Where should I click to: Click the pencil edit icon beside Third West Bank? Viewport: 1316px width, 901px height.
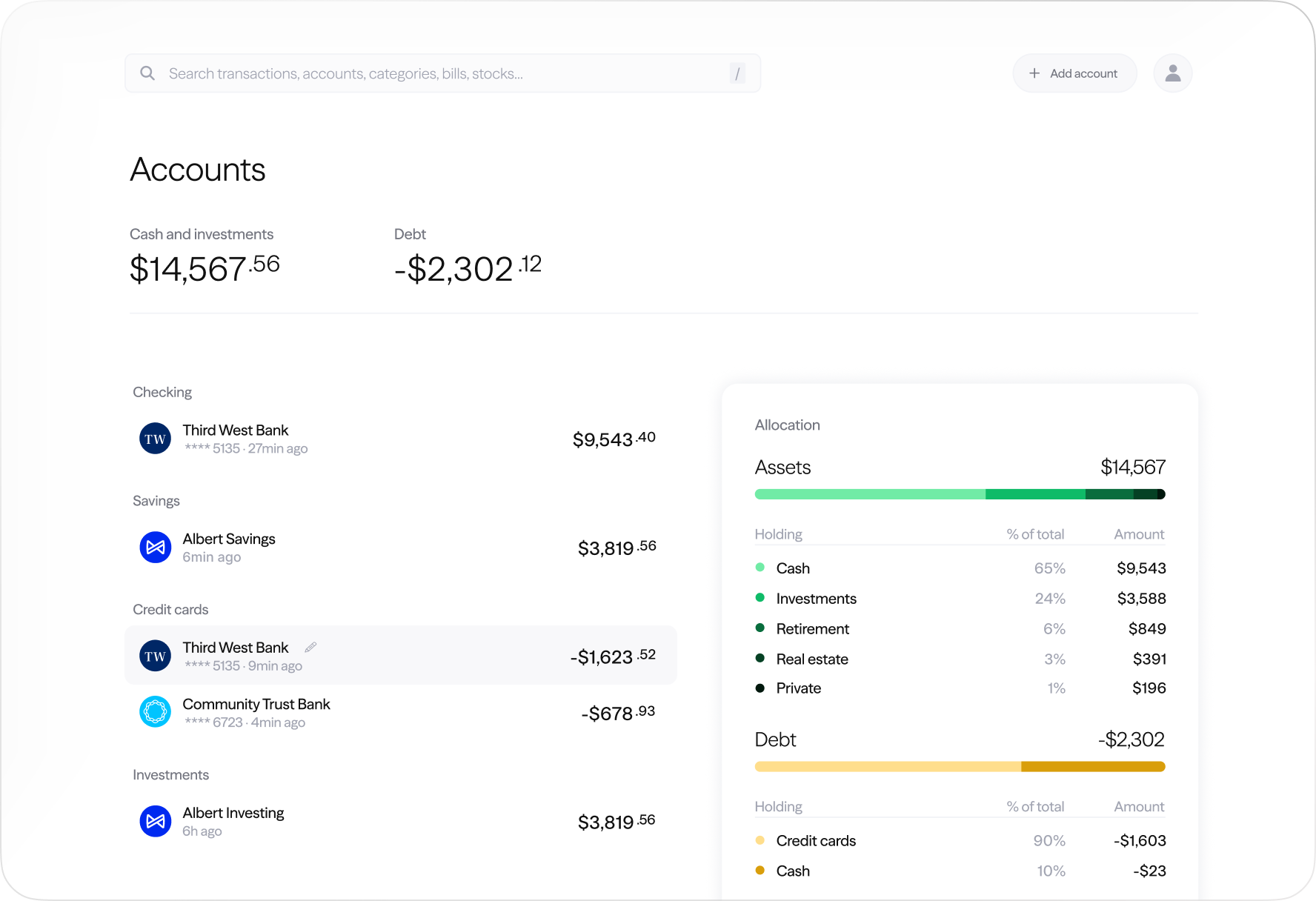pyautogui.click(x=310, y=648)
